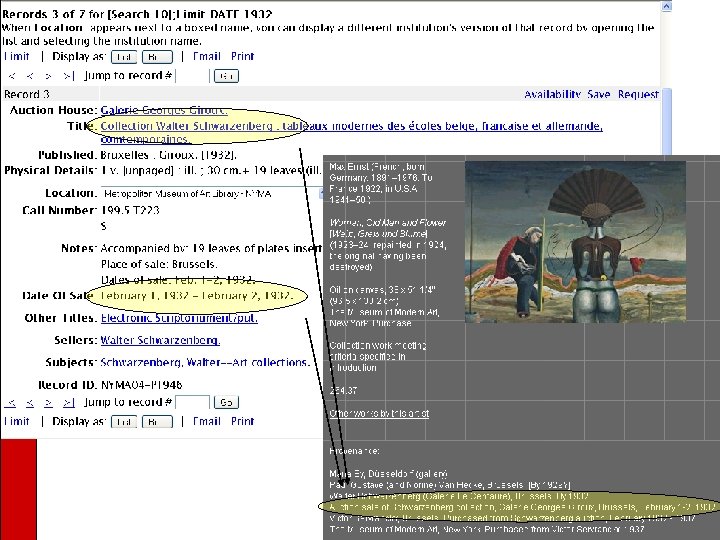This screenshot has width=720, height=540.
Task: Click the top Brief display button
Action: click(158, 57)
